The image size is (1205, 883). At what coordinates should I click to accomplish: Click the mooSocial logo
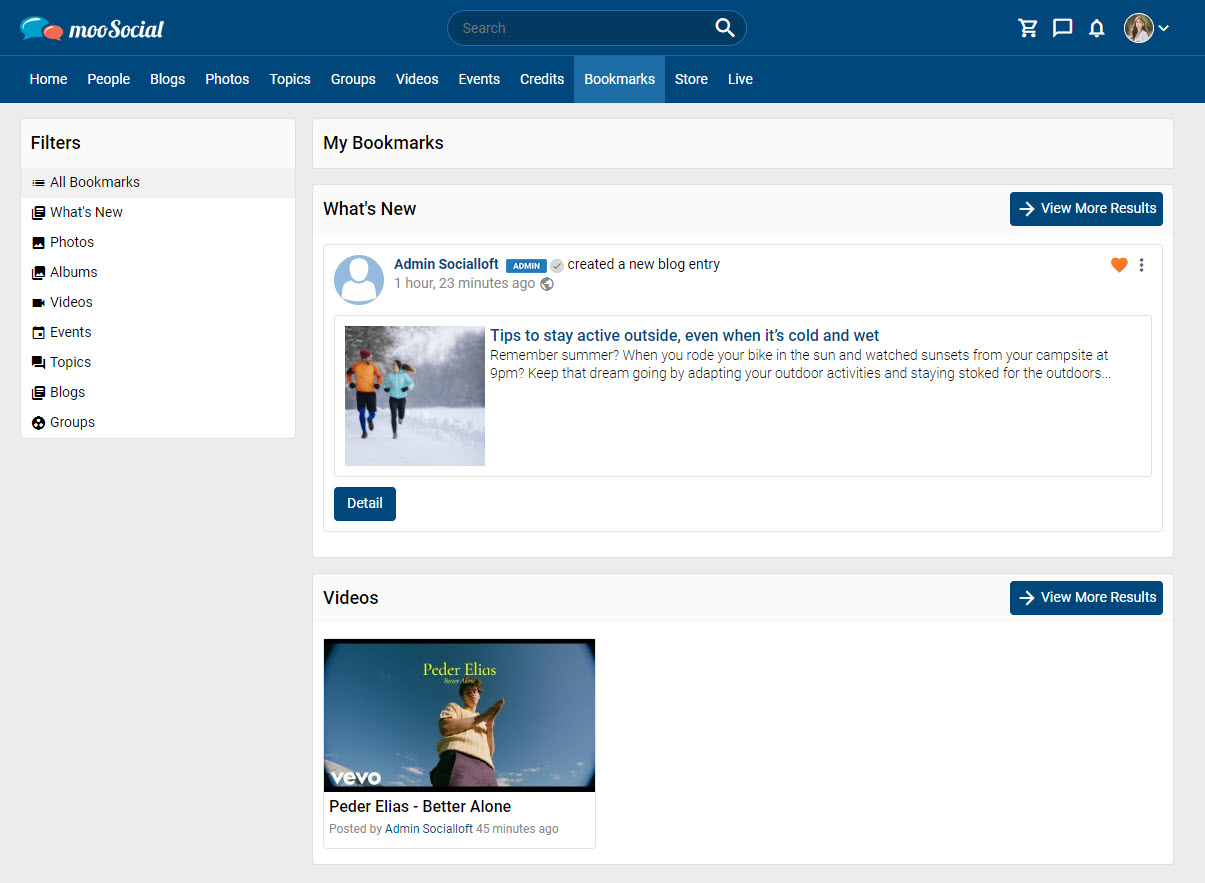pyautogui.click(x=92, y=29)
